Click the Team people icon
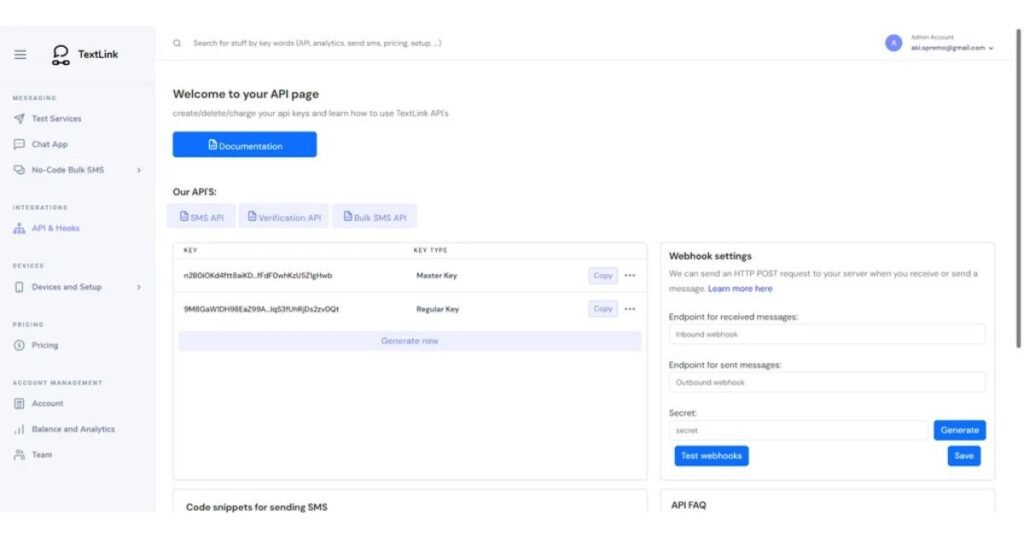 pyautogui.click(x=19, y=454)
